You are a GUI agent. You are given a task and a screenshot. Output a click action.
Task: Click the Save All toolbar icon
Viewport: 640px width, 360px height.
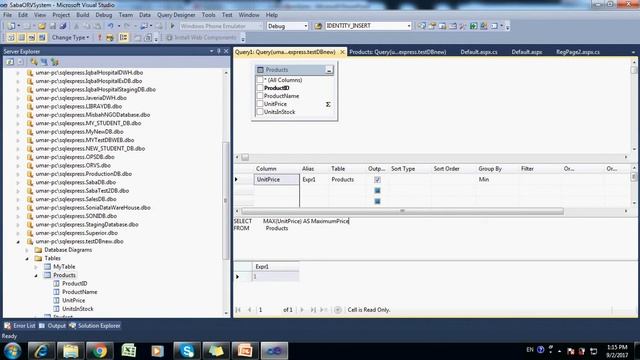tap(63, 26)
